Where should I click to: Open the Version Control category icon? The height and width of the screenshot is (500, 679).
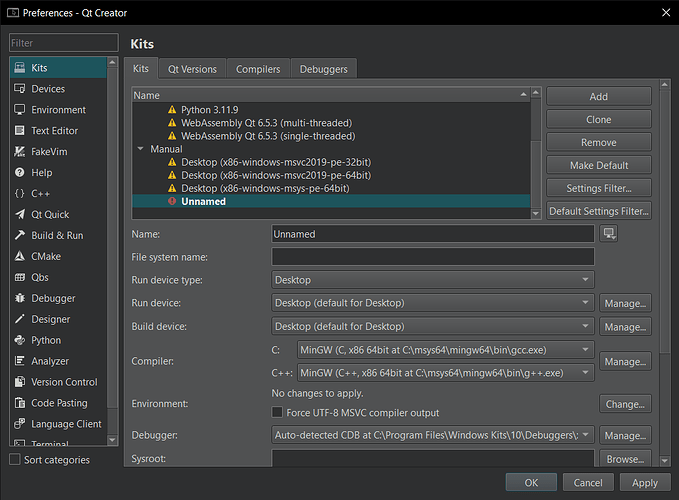(x=21, y=382)
